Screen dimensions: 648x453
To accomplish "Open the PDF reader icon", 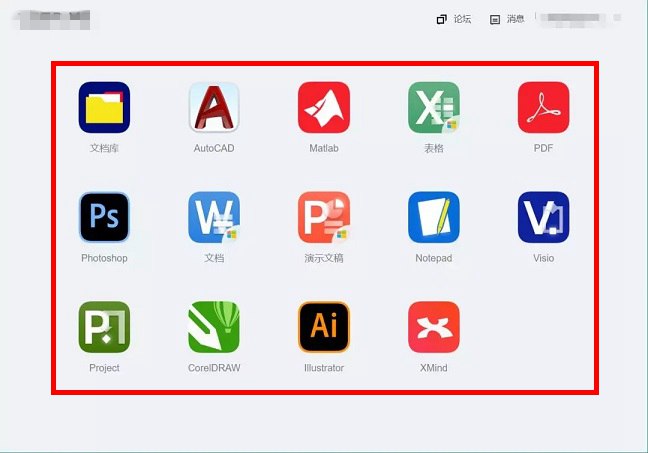I will click(543, 107).
